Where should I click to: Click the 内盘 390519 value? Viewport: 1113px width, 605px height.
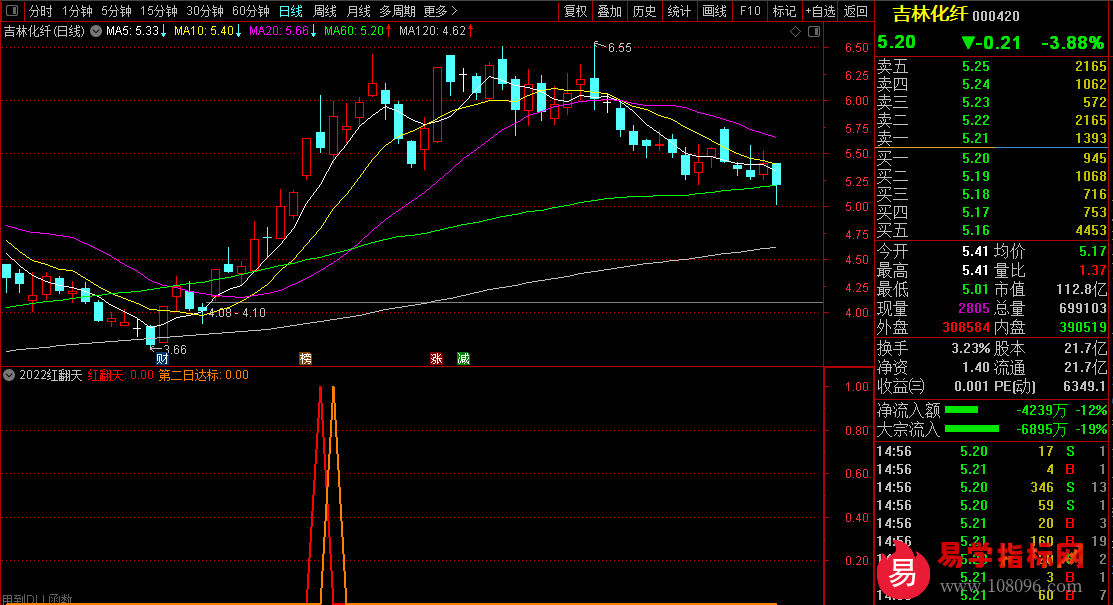1082,327
